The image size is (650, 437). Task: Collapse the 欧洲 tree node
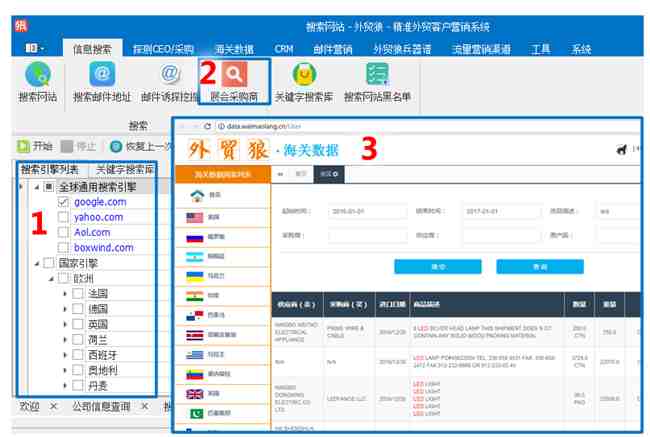[51, 279]
